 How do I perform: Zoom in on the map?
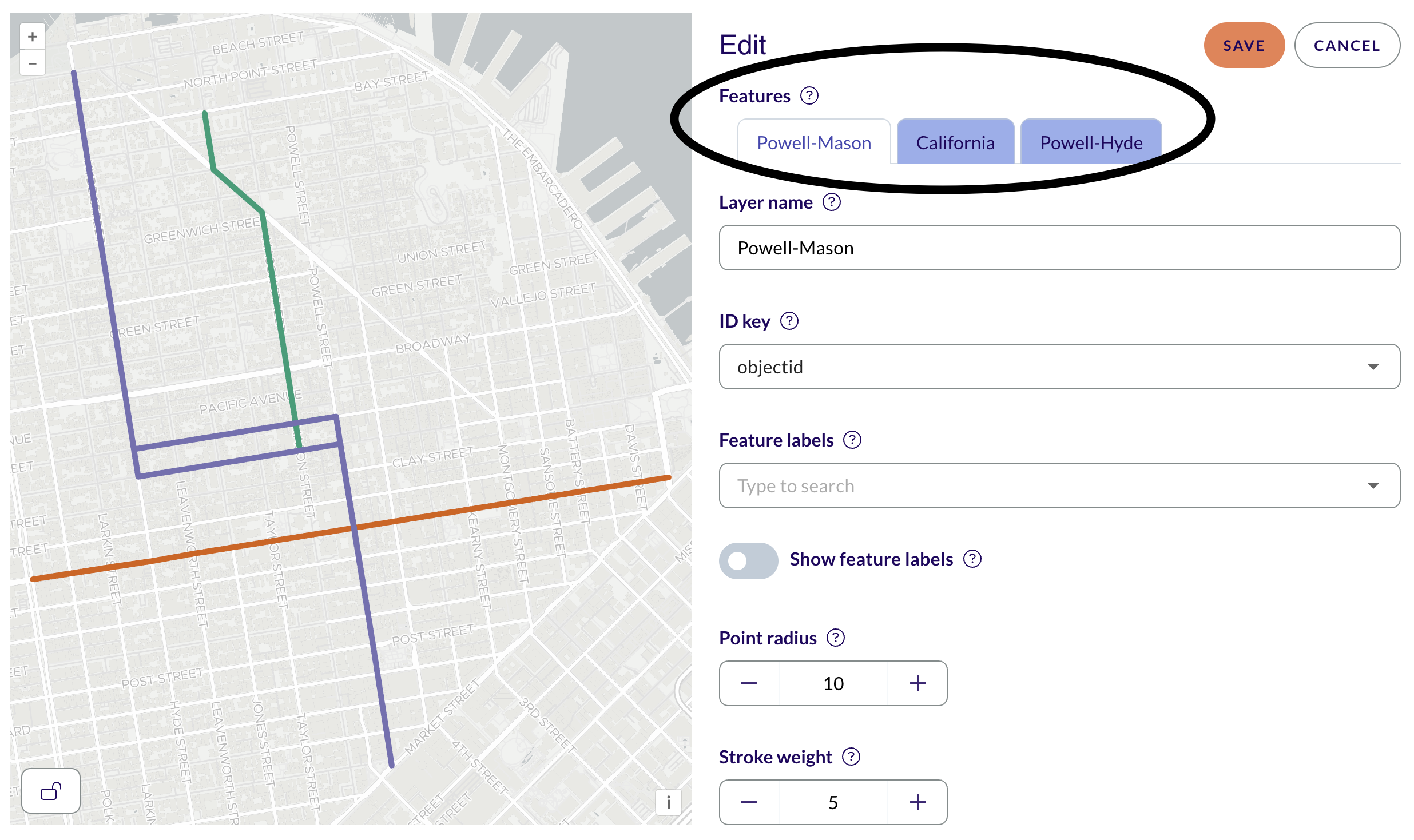pyautogui.click(x=33, y=37)
